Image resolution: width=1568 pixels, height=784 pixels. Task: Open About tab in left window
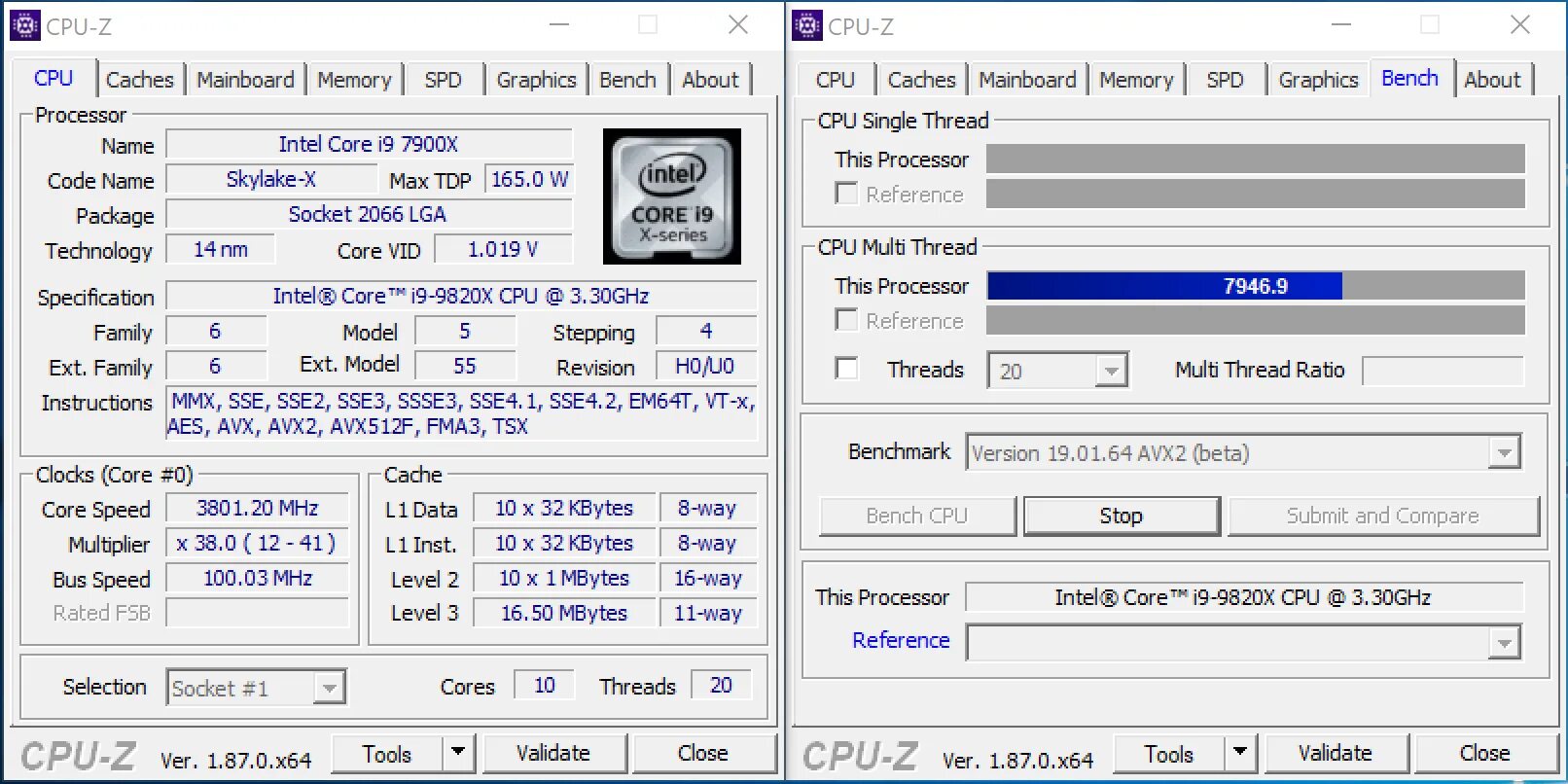point(710,80)
